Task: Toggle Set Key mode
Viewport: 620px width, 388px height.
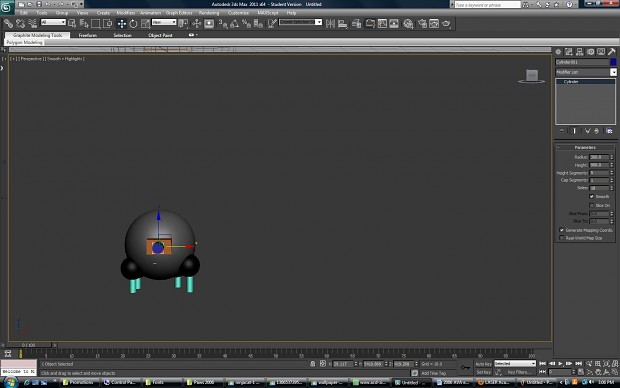Action: coord(483,372)
